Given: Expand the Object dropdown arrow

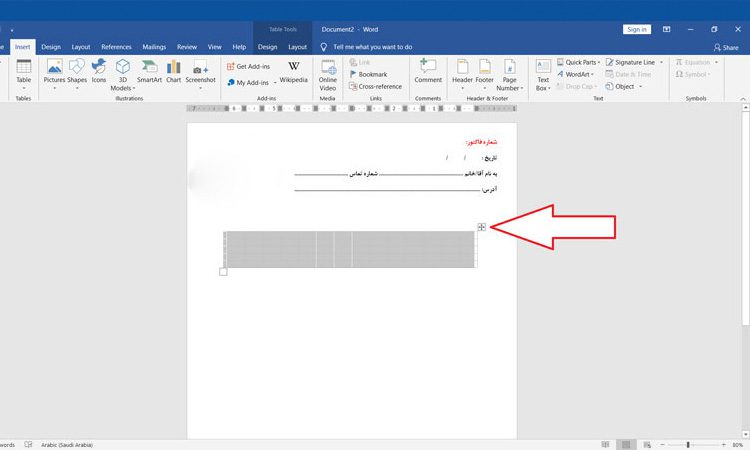Looking at the screenshot, I should pos(640,87).
